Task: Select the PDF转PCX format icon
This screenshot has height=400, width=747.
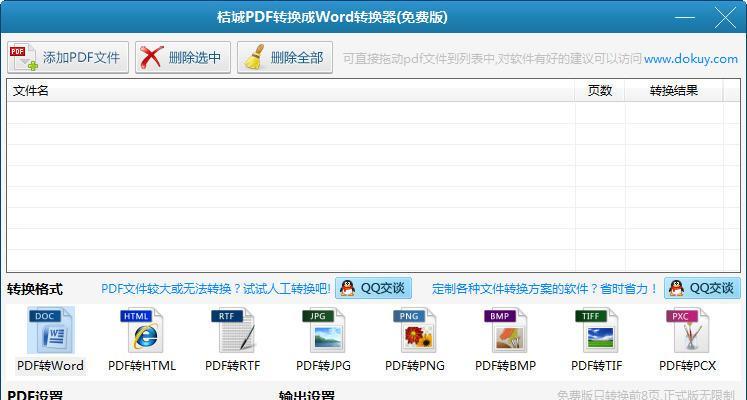Action: (x=687, y=330)
